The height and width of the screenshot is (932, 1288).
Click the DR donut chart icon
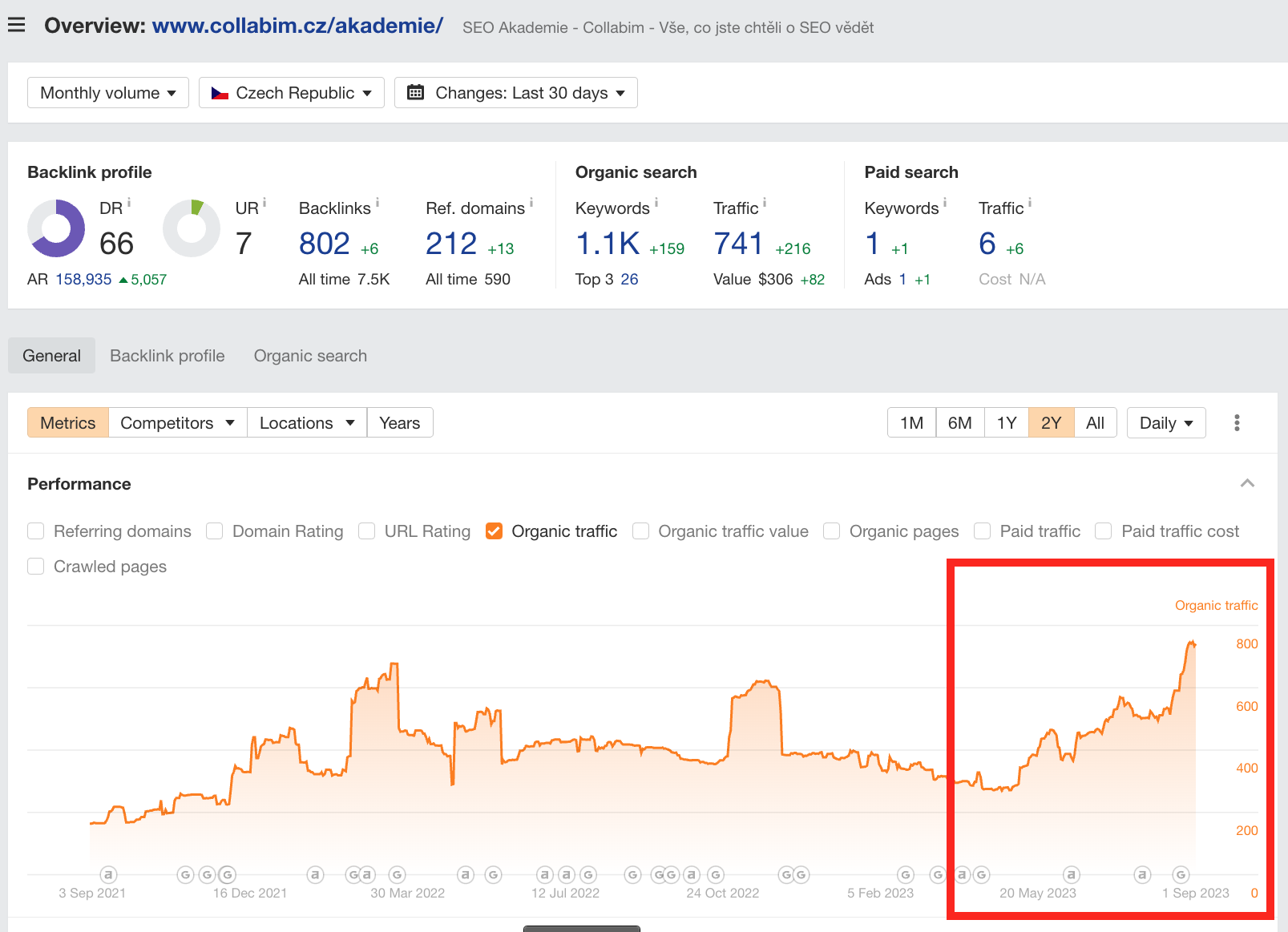56,228
